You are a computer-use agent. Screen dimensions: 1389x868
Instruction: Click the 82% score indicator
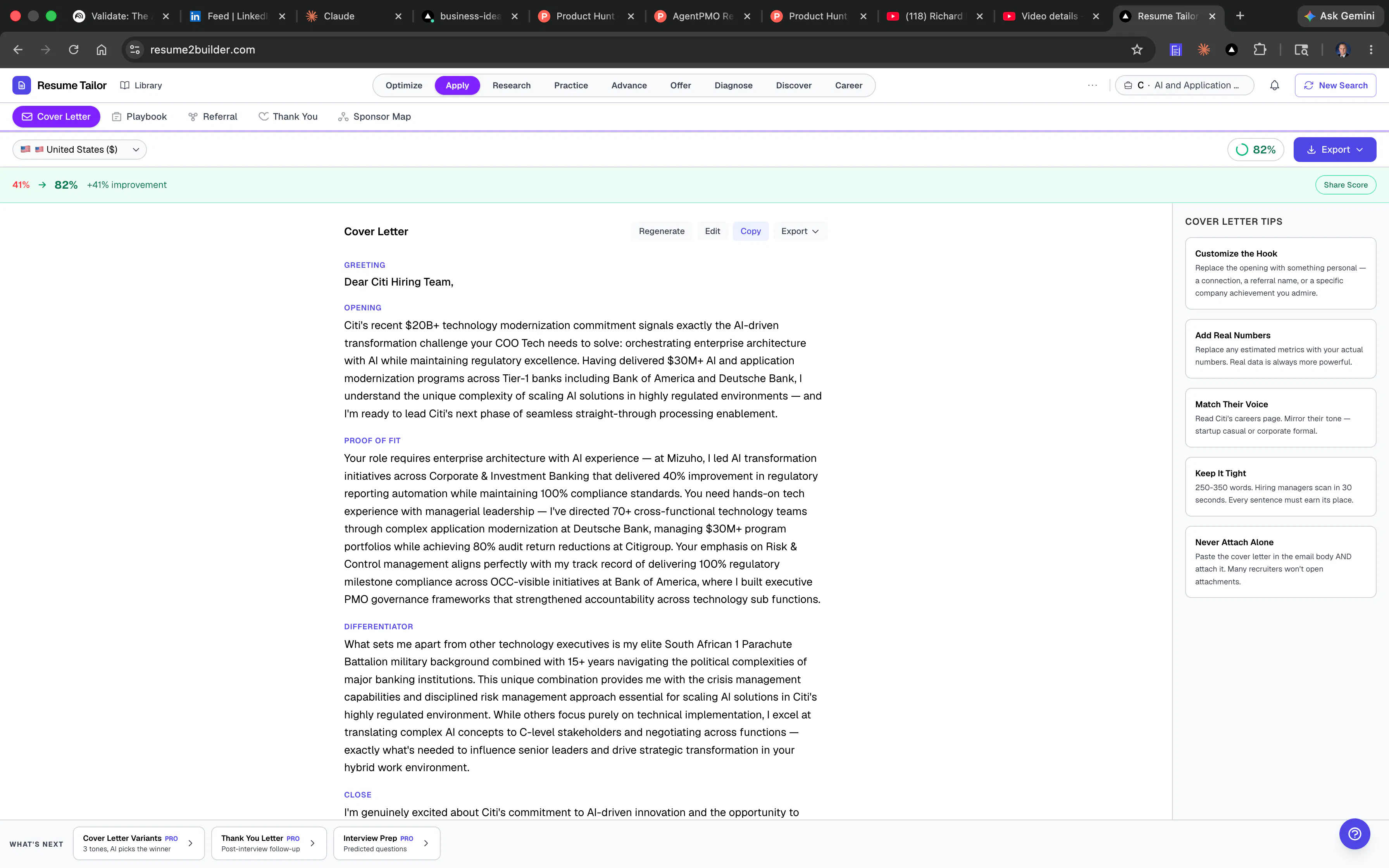tap(1255, 150)
